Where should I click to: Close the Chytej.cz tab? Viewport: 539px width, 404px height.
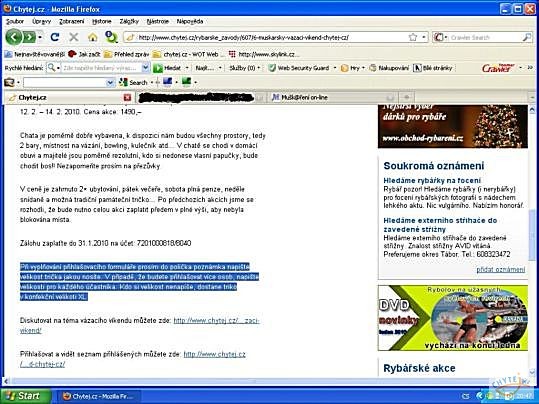(127, 98)
